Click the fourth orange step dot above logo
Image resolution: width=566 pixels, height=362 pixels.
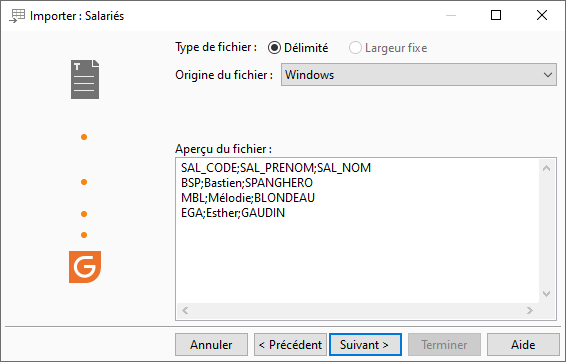click(84, 235)
